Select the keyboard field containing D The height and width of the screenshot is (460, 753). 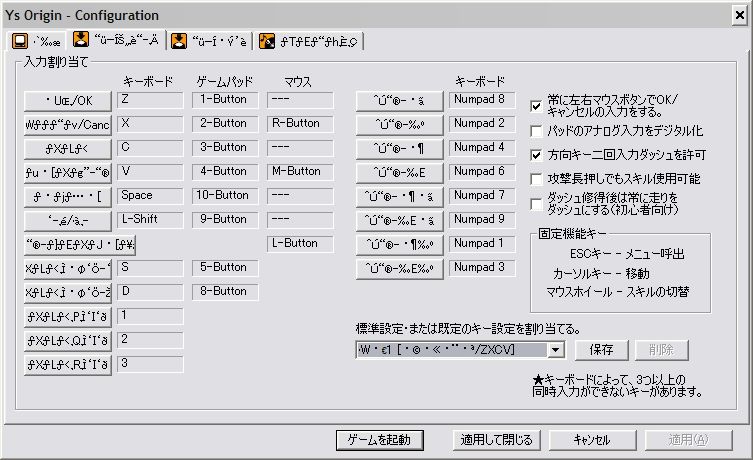(x=150, y=292)
